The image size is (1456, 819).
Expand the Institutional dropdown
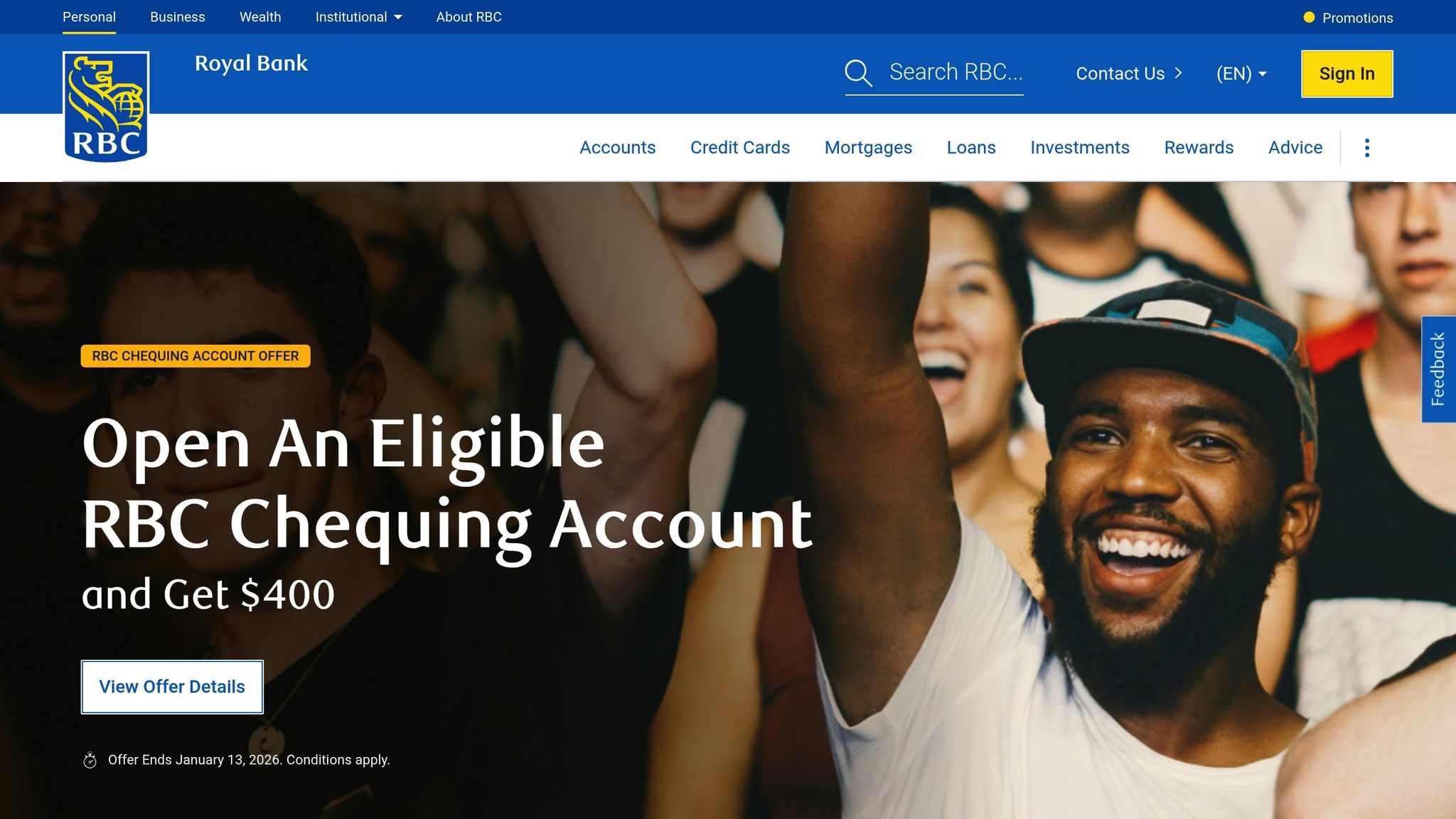click(x=358, y=17)
